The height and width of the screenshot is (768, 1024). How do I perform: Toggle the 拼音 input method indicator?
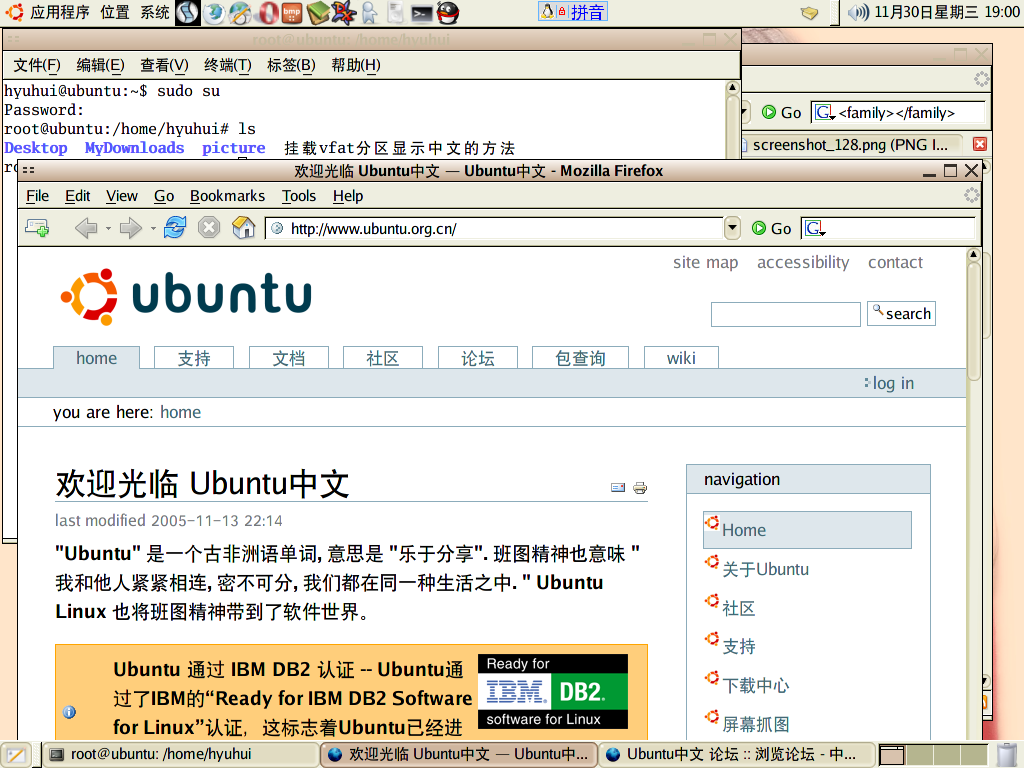pos(573,12)
